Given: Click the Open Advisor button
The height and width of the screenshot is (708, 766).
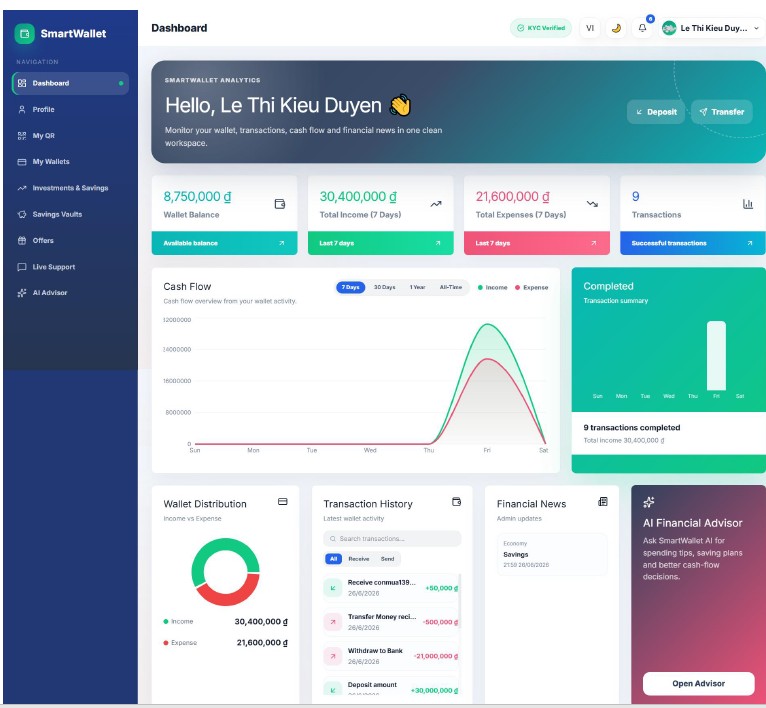Looking at the screenshot, I should pos(698,683).
